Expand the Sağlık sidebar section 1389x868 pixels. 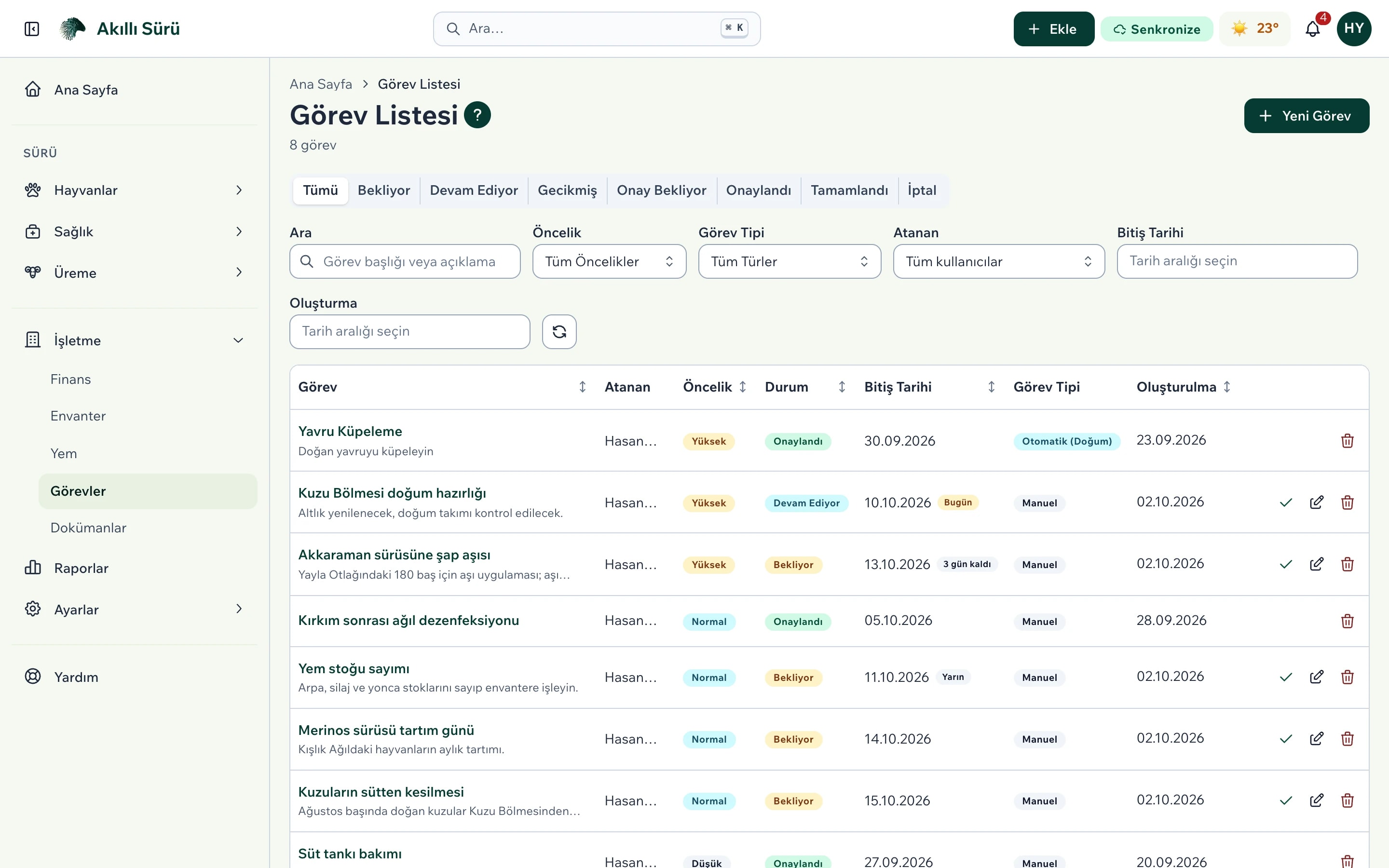click(134, 231)
